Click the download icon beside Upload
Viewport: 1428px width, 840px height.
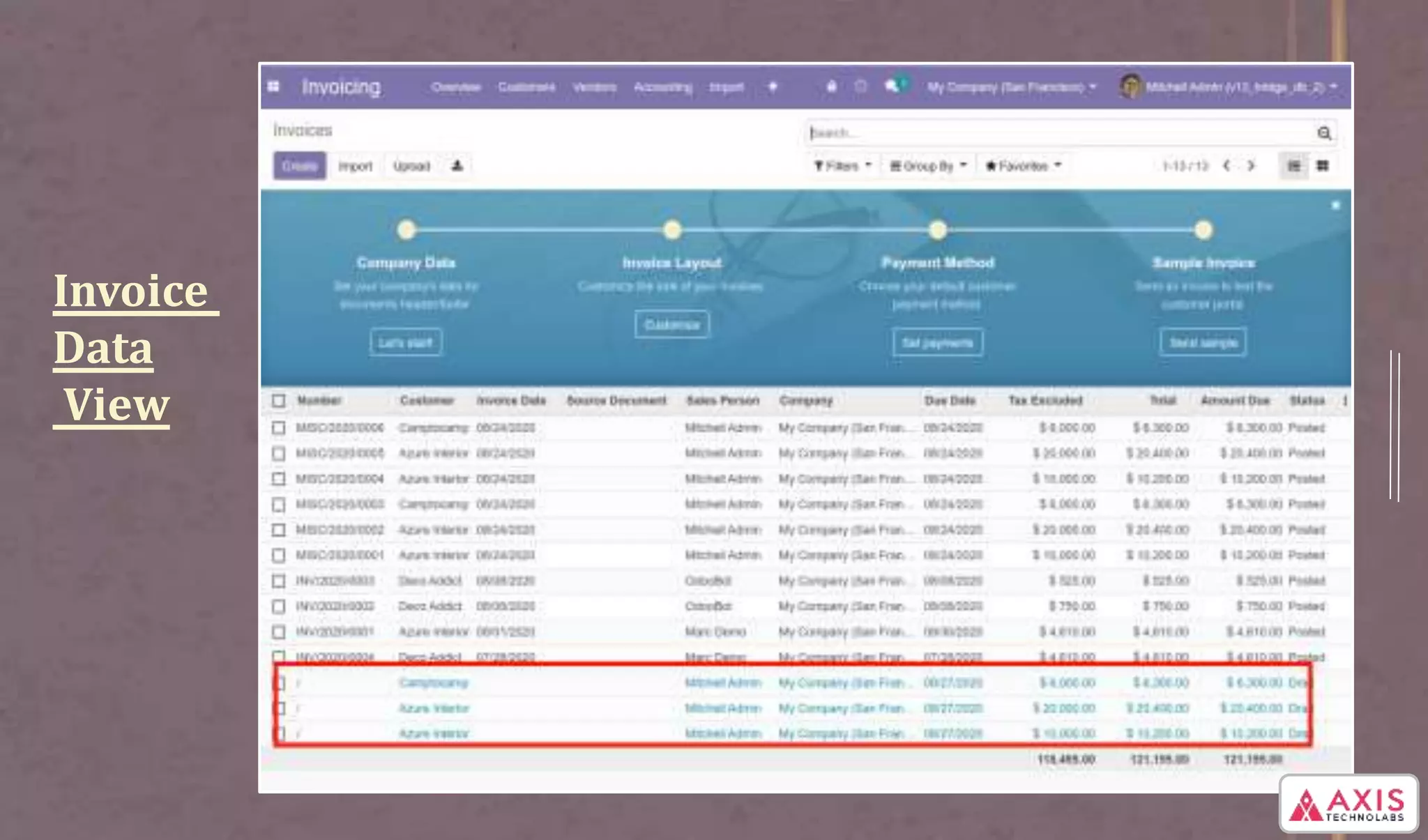tap(457, 166)
